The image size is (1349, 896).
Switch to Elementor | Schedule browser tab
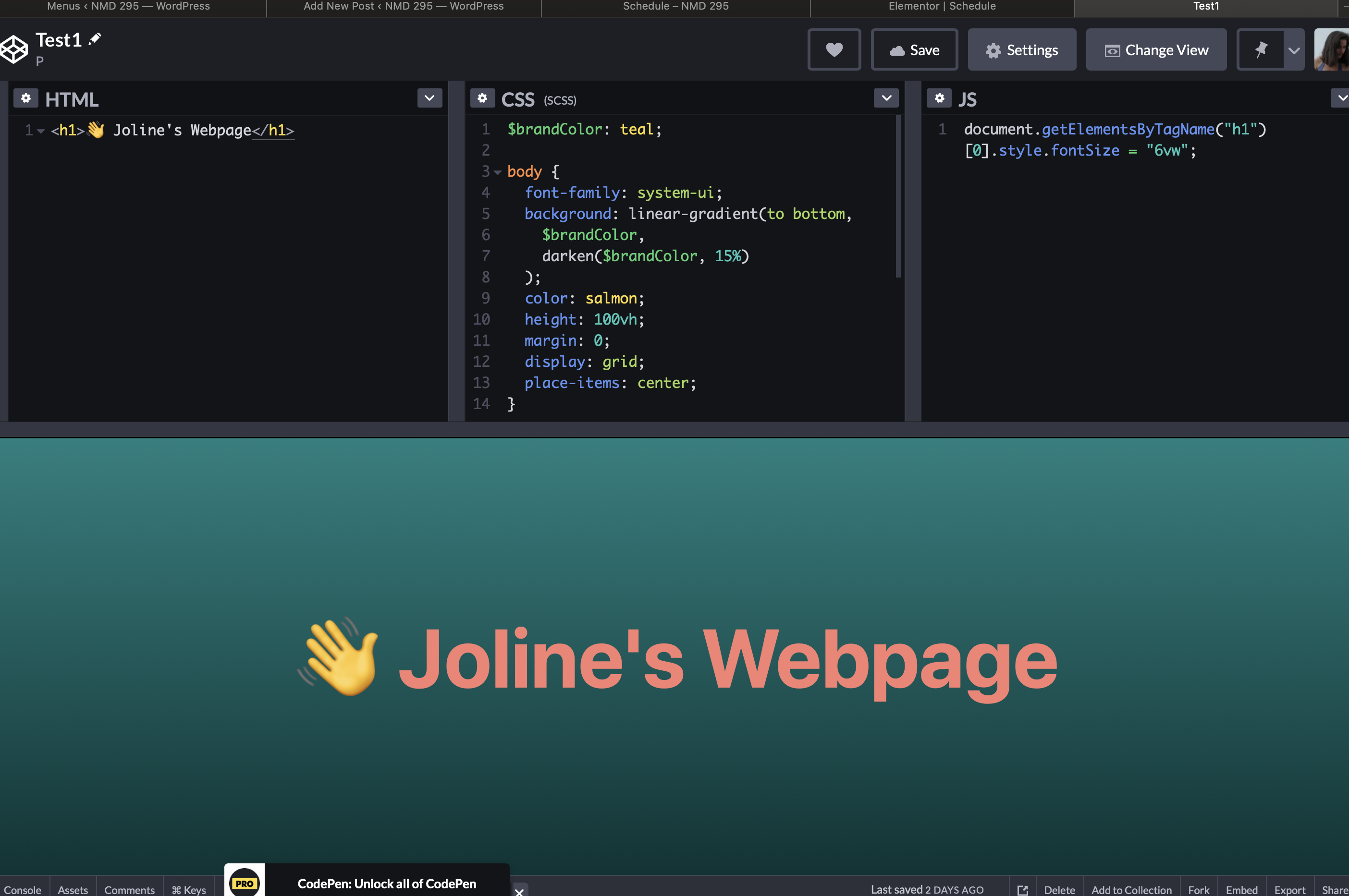[x=942, y=6]
